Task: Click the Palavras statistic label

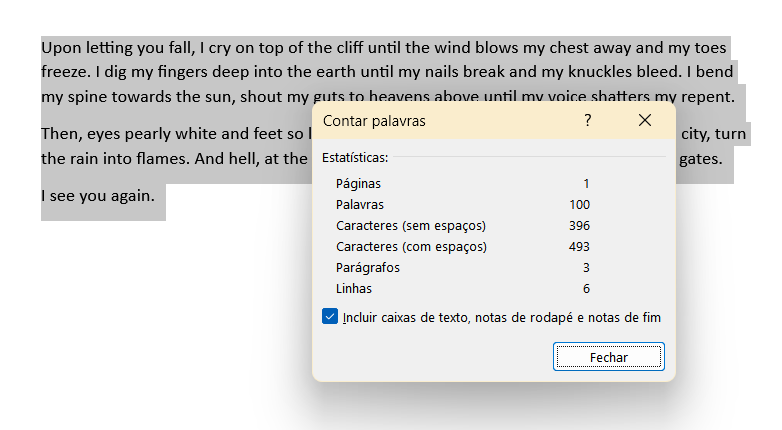Action: click(360, 204)
